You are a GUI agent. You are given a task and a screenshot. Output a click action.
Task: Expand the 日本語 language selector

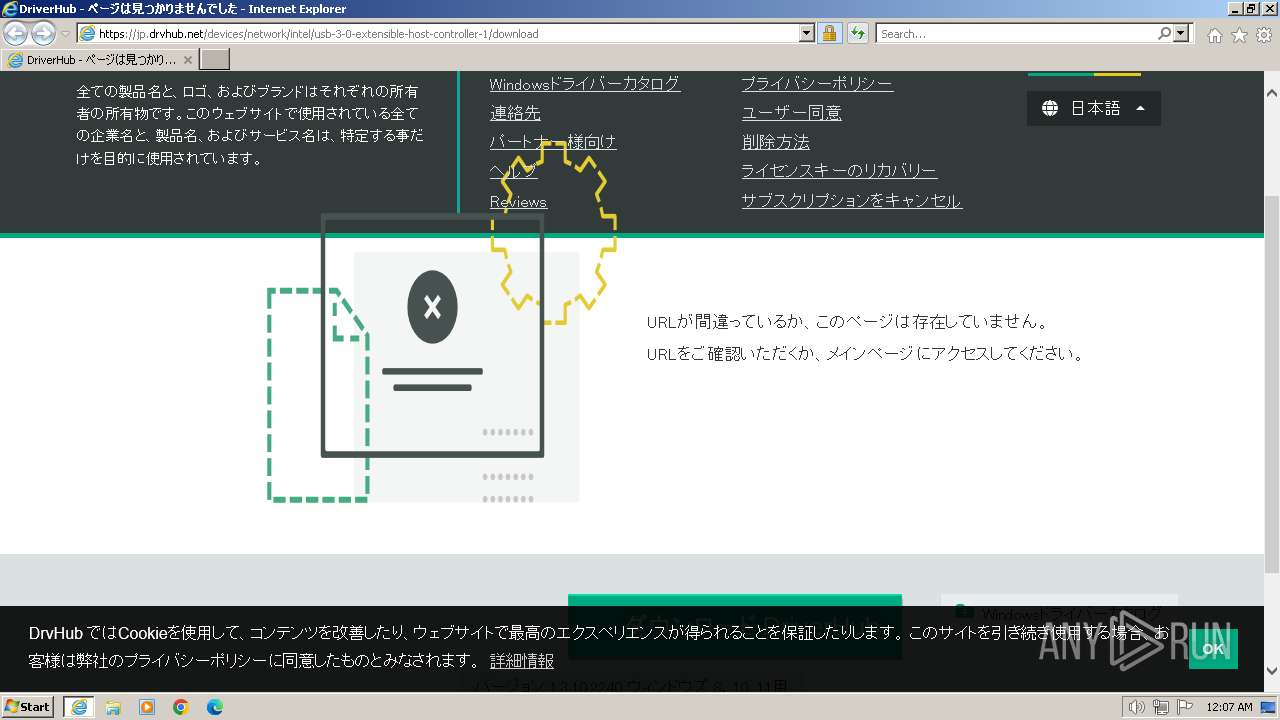pos(1094,108)
